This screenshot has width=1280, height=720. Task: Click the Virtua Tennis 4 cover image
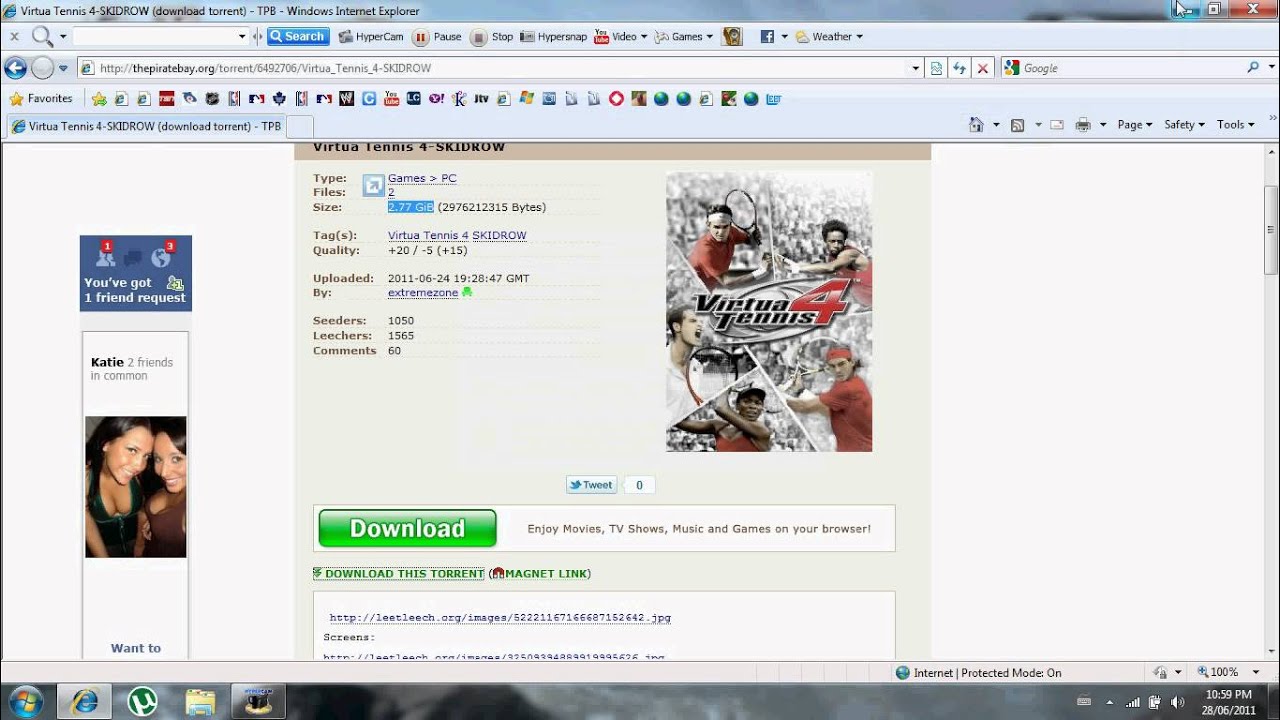point(769,312)
